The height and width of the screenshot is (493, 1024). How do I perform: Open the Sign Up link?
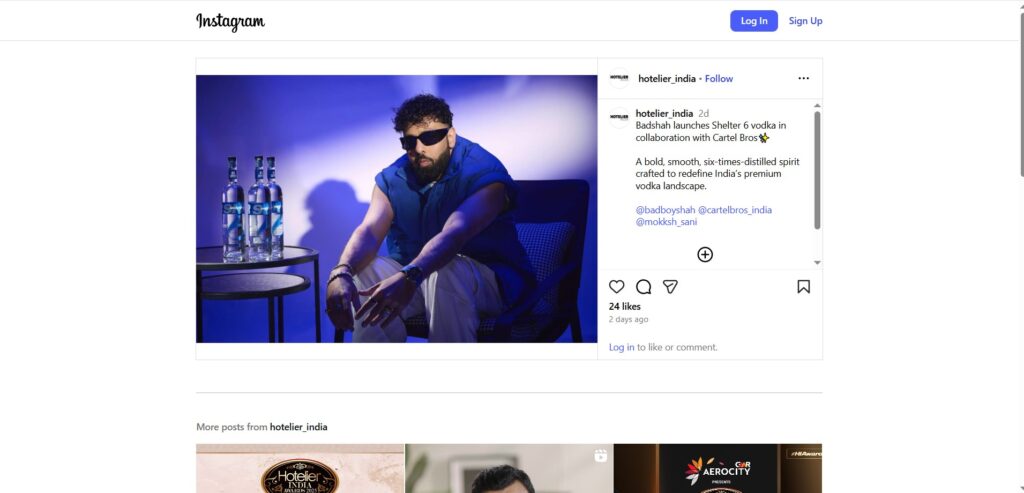[805, 21]
